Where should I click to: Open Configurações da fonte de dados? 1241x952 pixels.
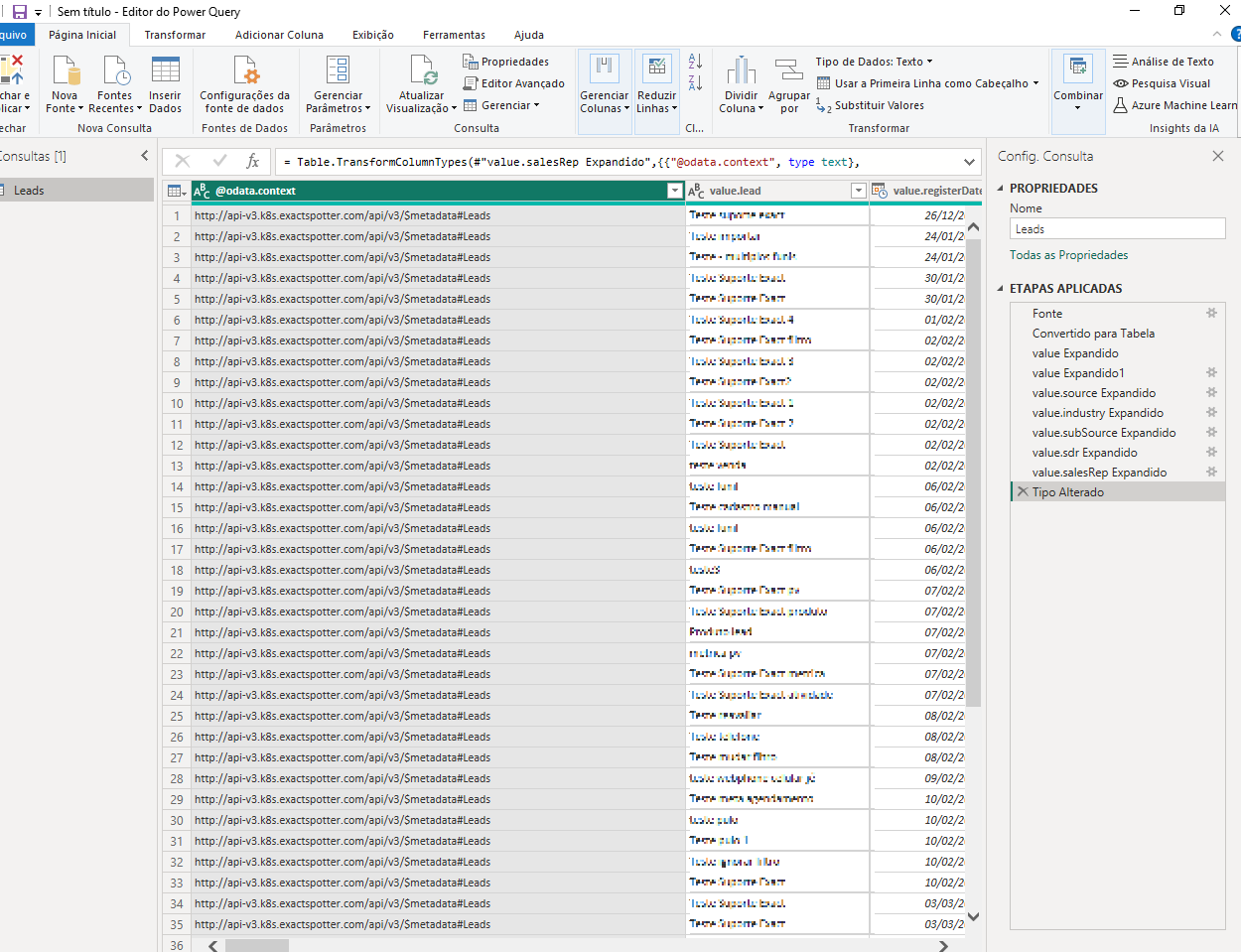coord(244,85)
